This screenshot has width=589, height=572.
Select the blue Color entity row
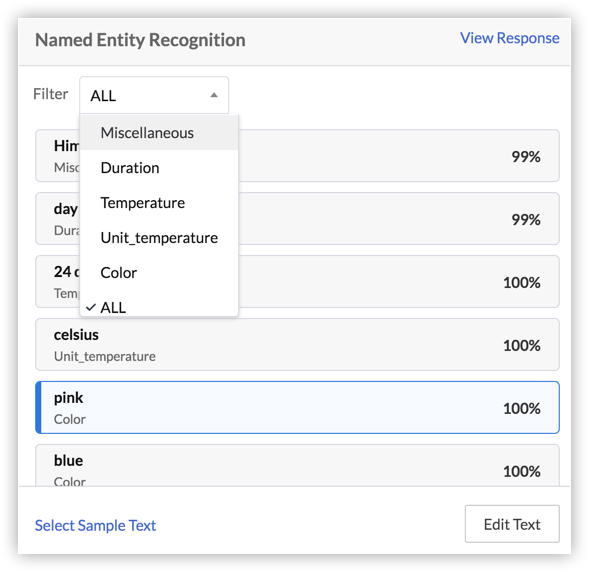[x=297, y=465]
